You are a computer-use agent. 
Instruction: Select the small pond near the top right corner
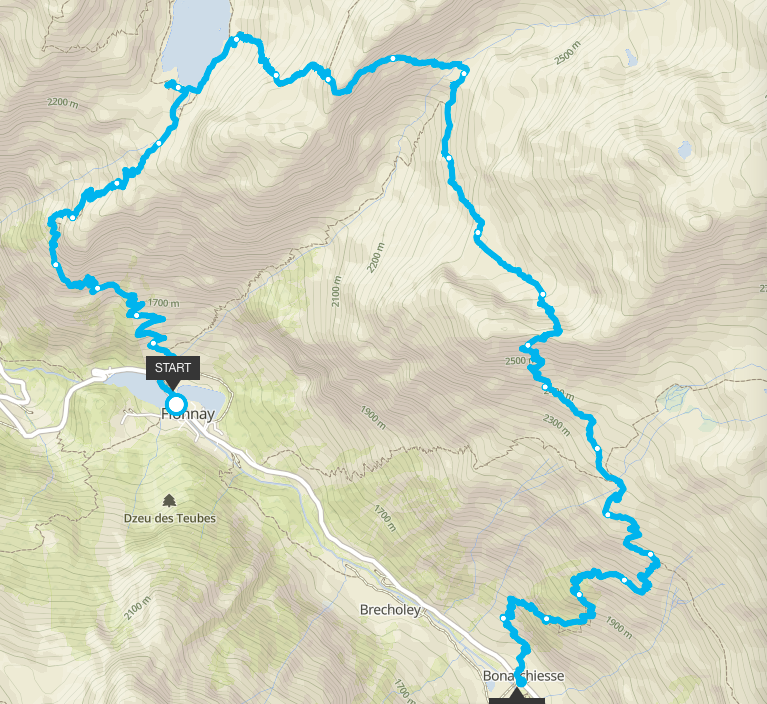pyautogui.click(x=631, y=58)
